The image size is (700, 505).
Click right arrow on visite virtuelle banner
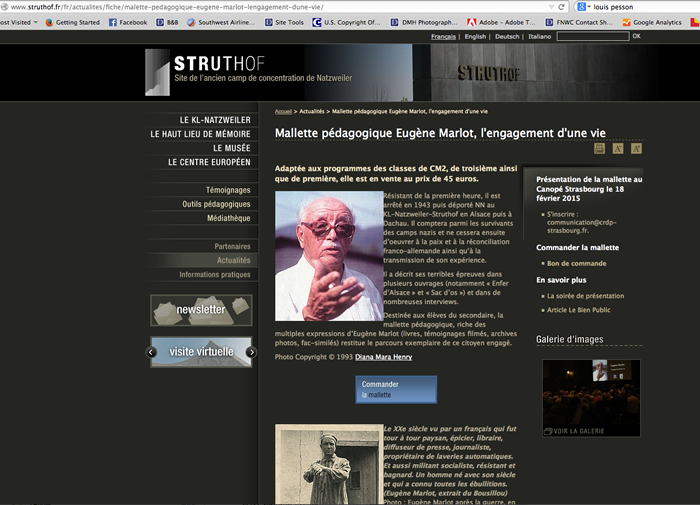tap(247, 352)
